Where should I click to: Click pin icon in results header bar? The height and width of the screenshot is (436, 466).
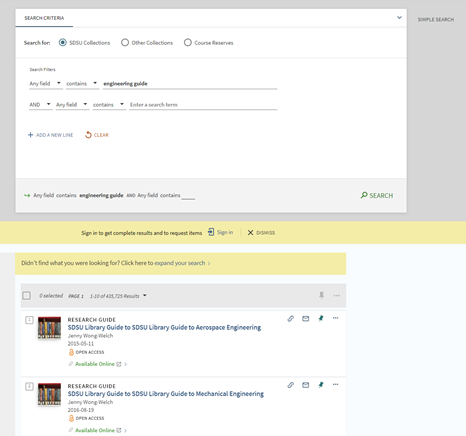click(x=321, y=295)
